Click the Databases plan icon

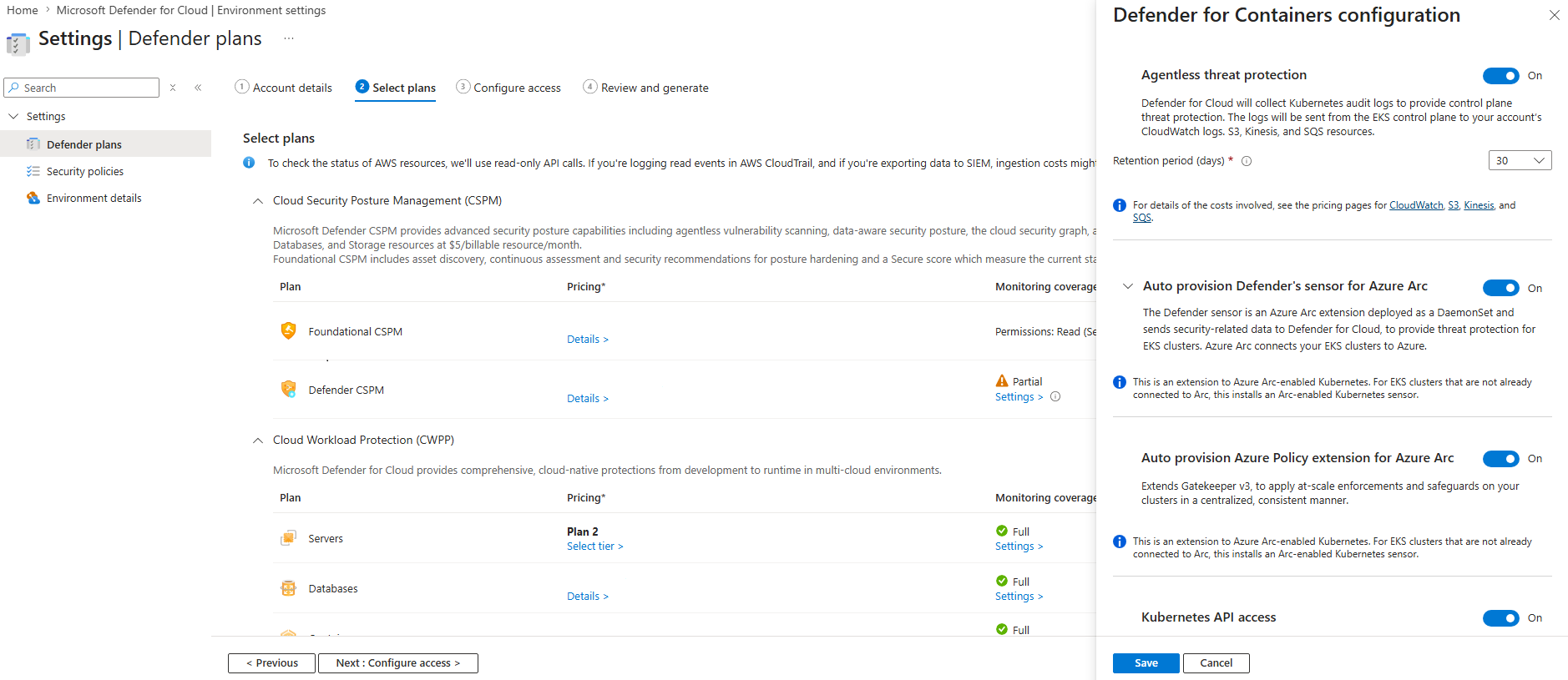pos(289,588)
